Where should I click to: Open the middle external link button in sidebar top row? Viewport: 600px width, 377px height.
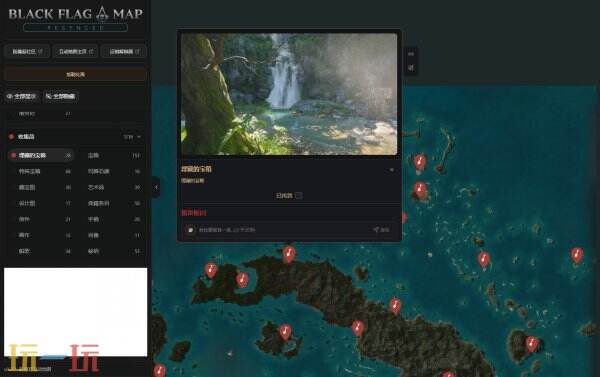pos(75,52)
